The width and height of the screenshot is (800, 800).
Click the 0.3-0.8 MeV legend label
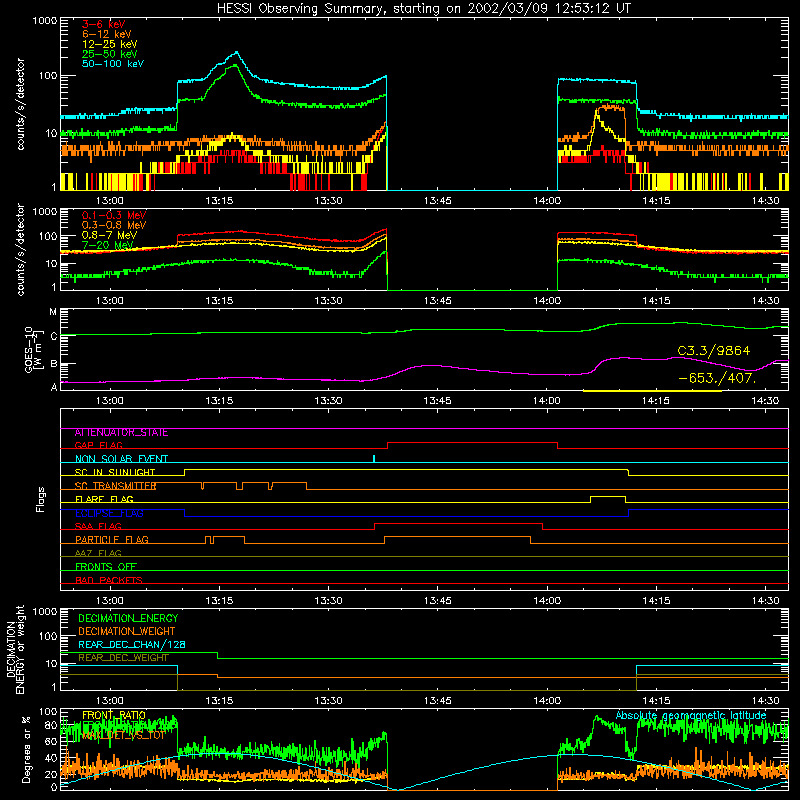coord(114,225)
